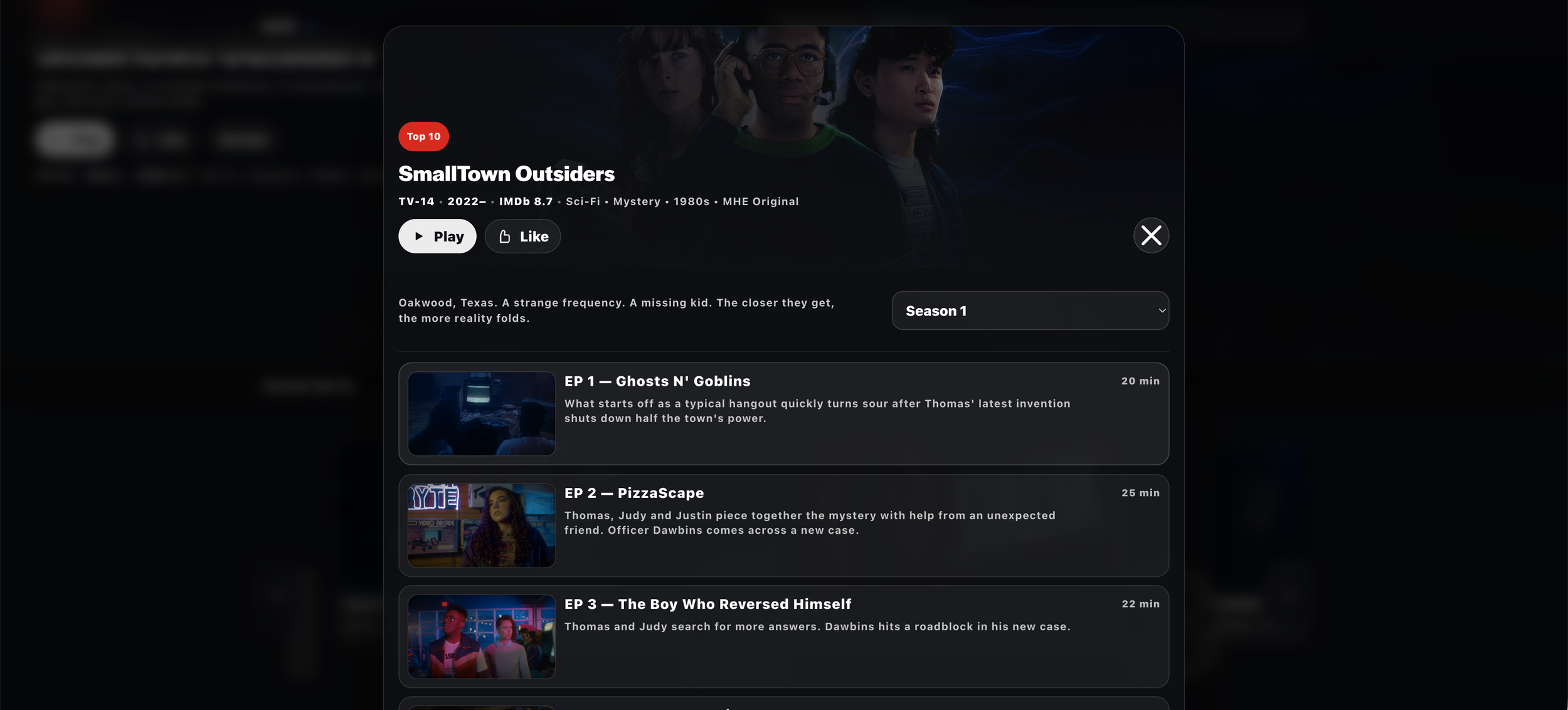
Task: Select The Boy Who Reversed Himself title
Action: pyautogui.click(x=734, y=604)
